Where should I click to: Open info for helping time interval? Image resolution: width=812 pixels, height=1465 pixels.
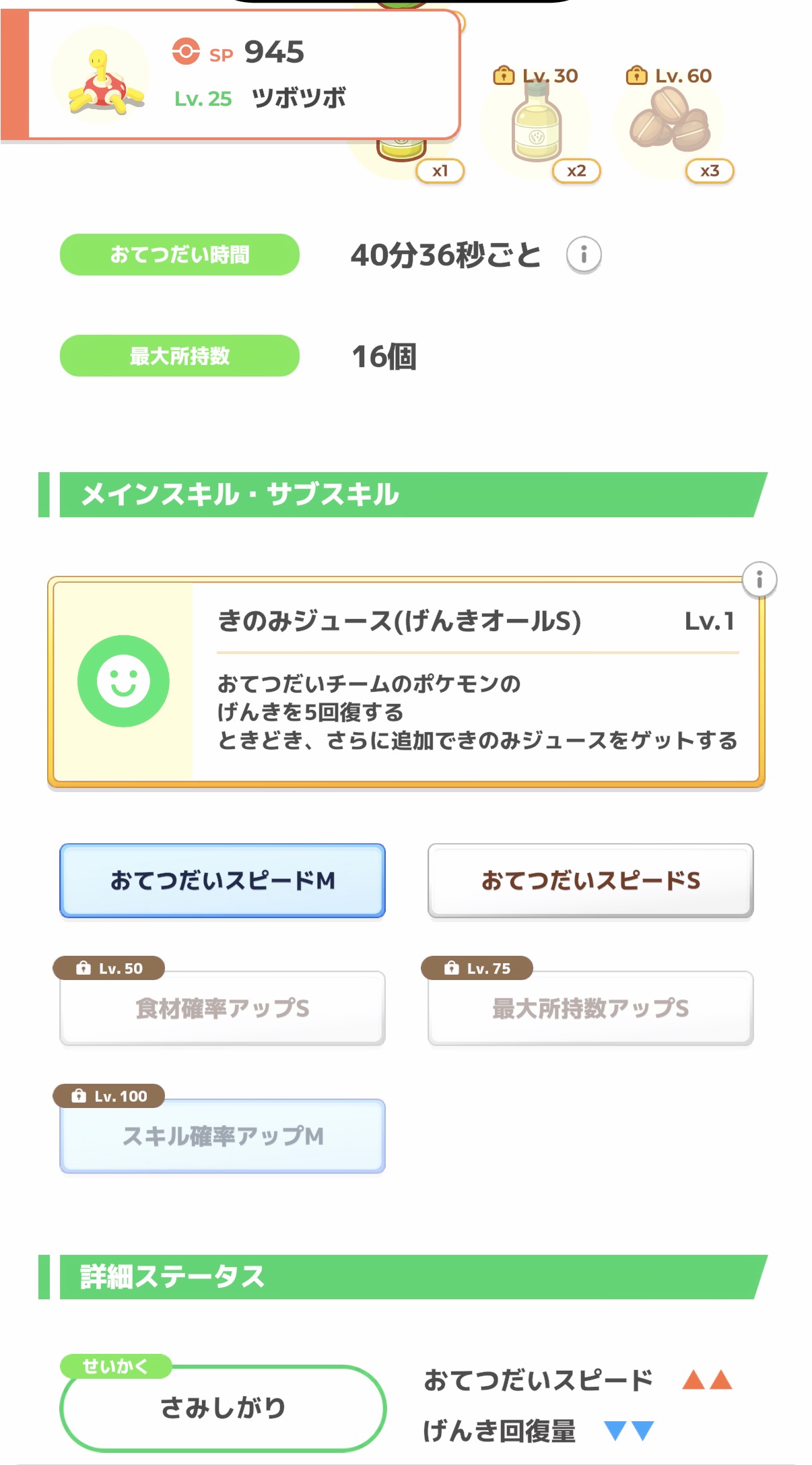(x=583, y=255)
